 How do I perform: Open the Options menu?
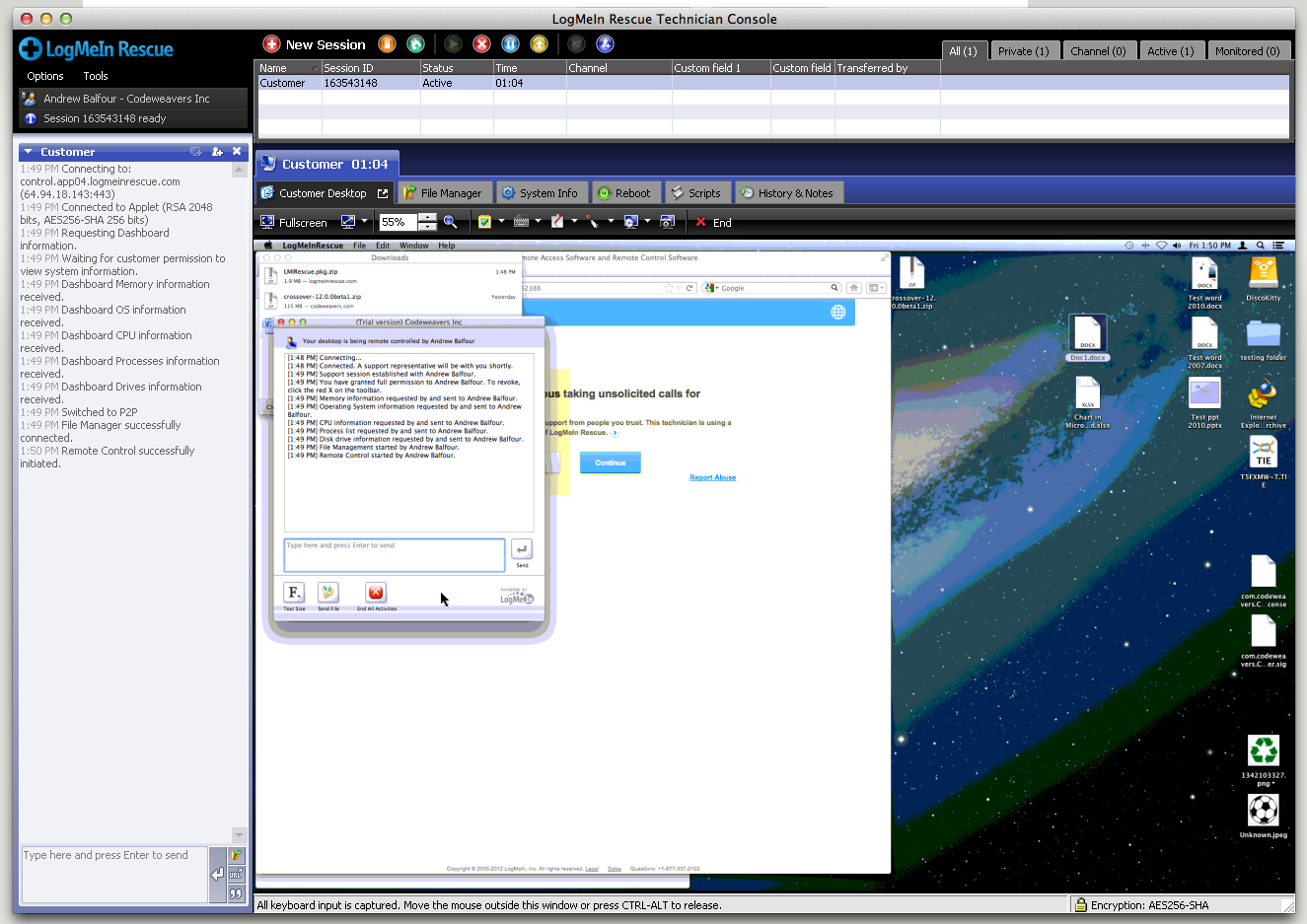pyautogui.click(x=45, y=76)
